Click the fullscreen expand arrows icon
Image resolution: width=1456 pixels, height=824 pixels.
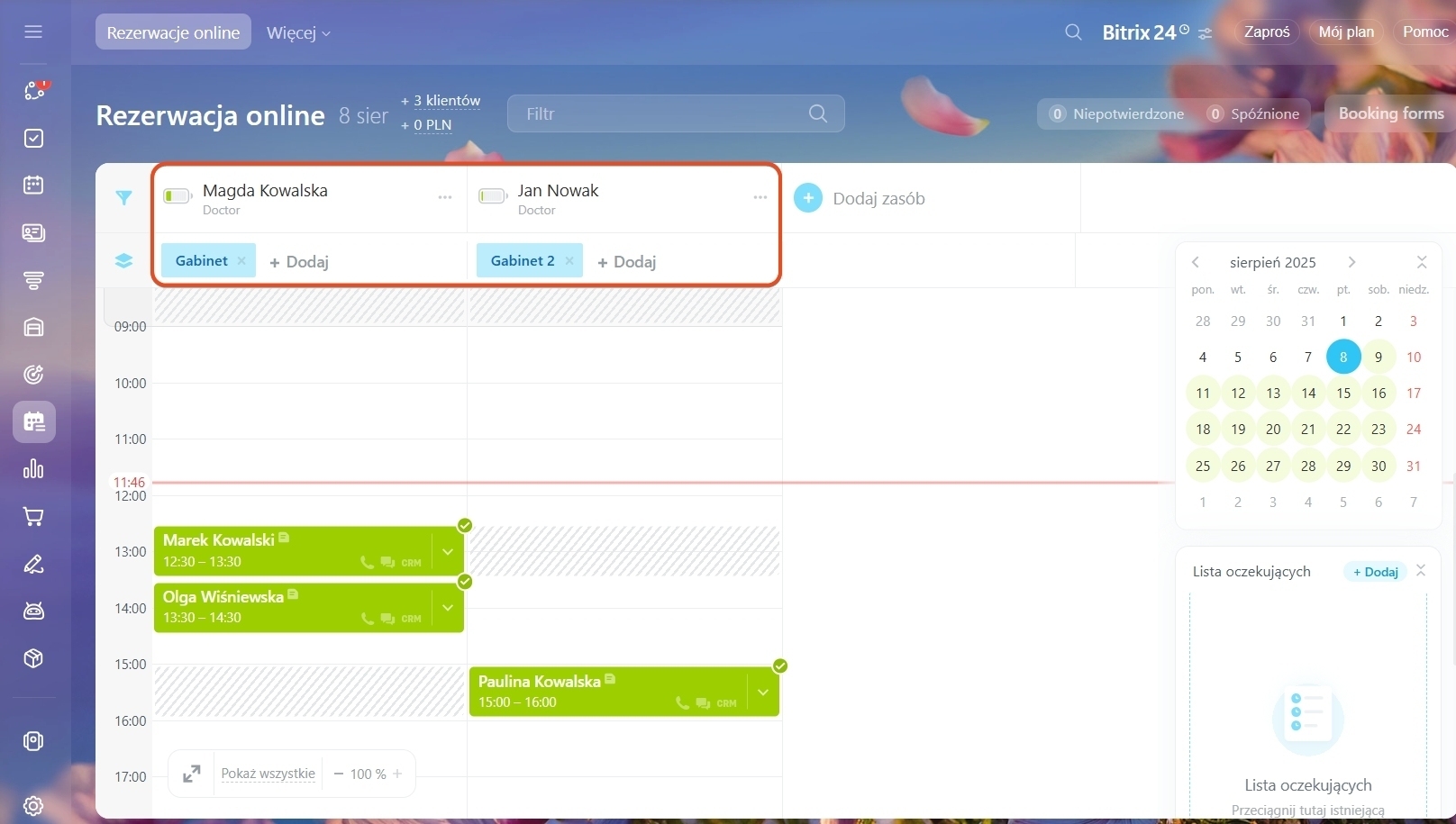coord(192,774)
